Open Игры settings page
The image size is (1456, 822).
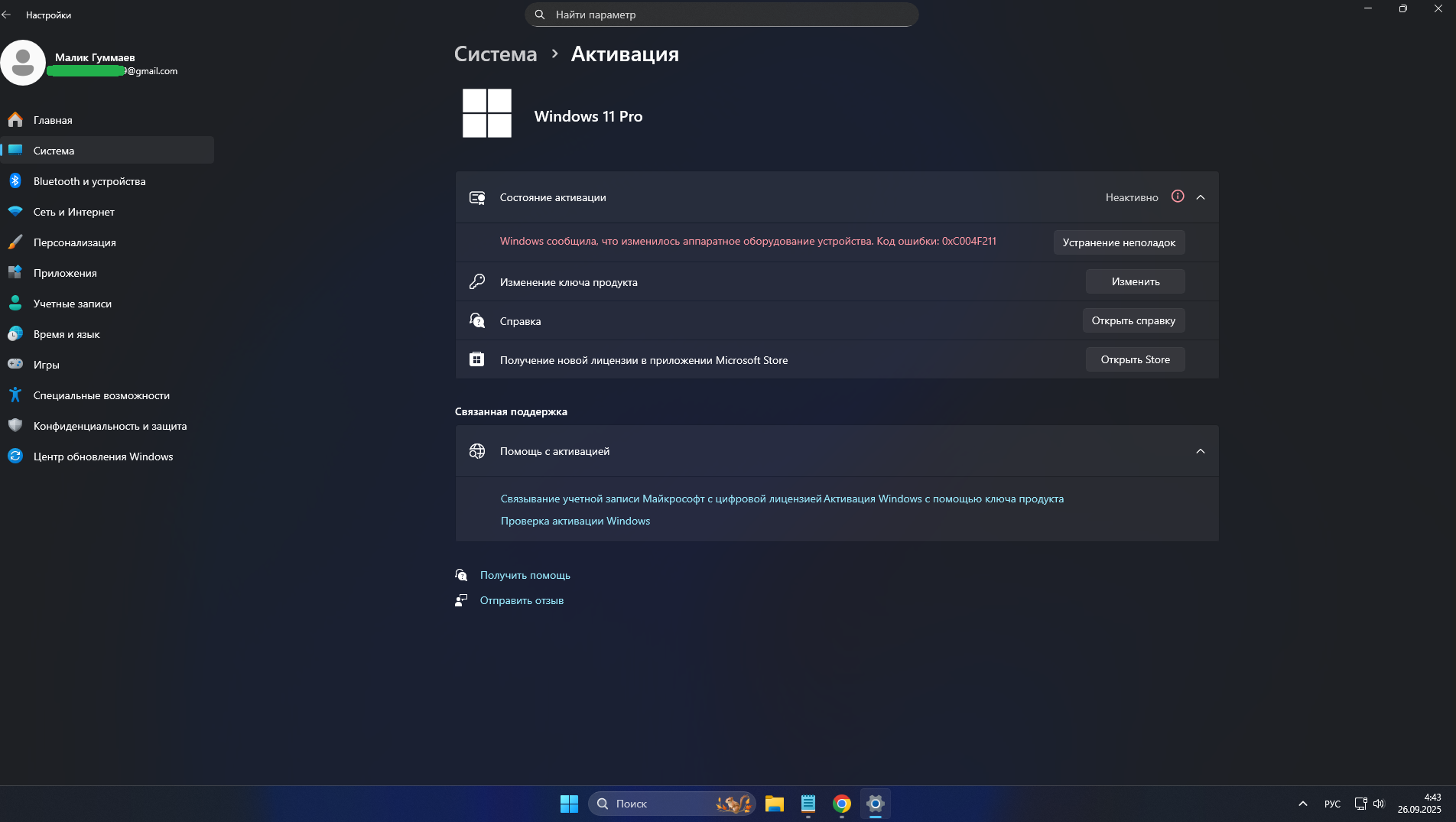coord(107,365)
